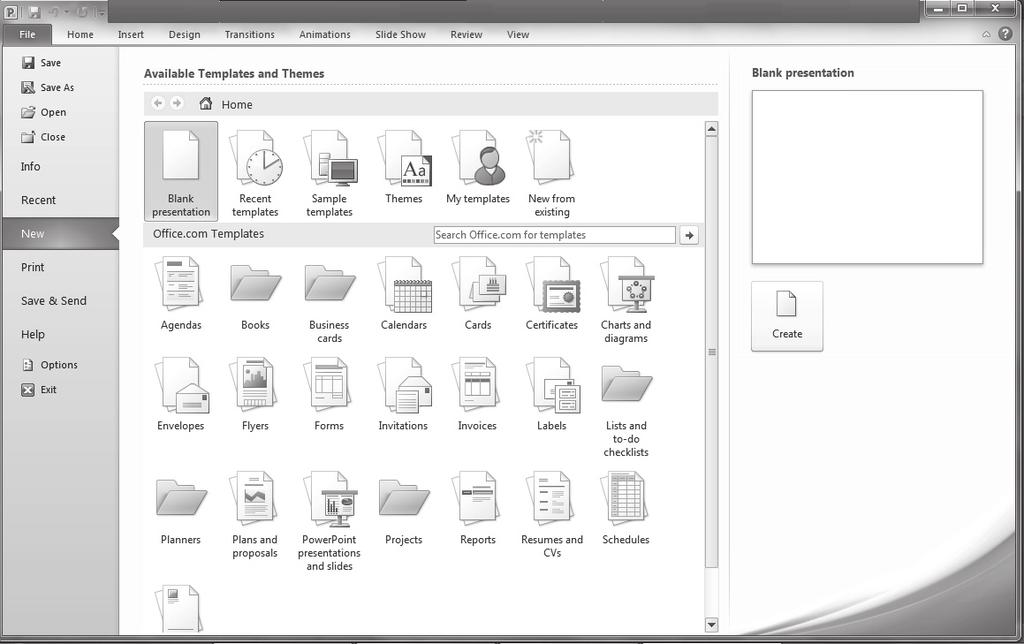Open the Invitations template category
This screenshot has height=644, width=1024.
tap(404, 394)
